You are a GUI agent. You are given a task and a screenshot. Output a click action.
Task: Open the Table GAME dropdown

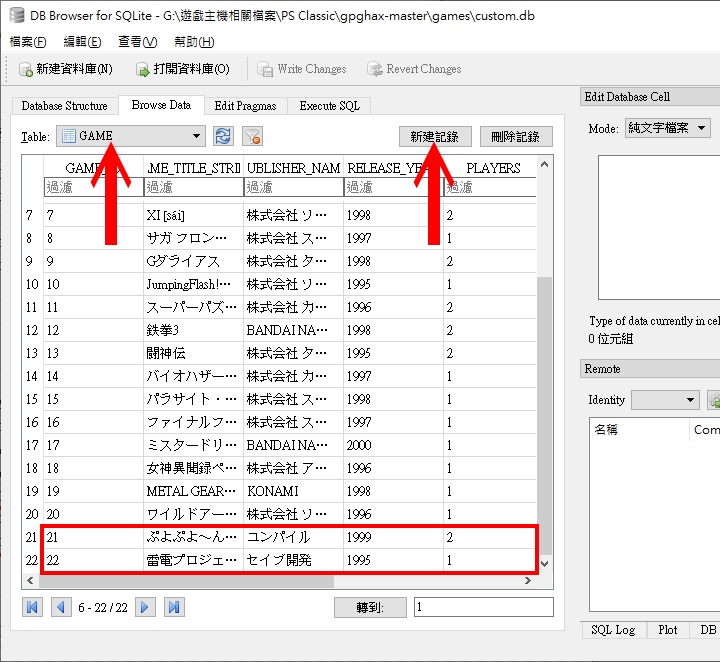point(131,136)
